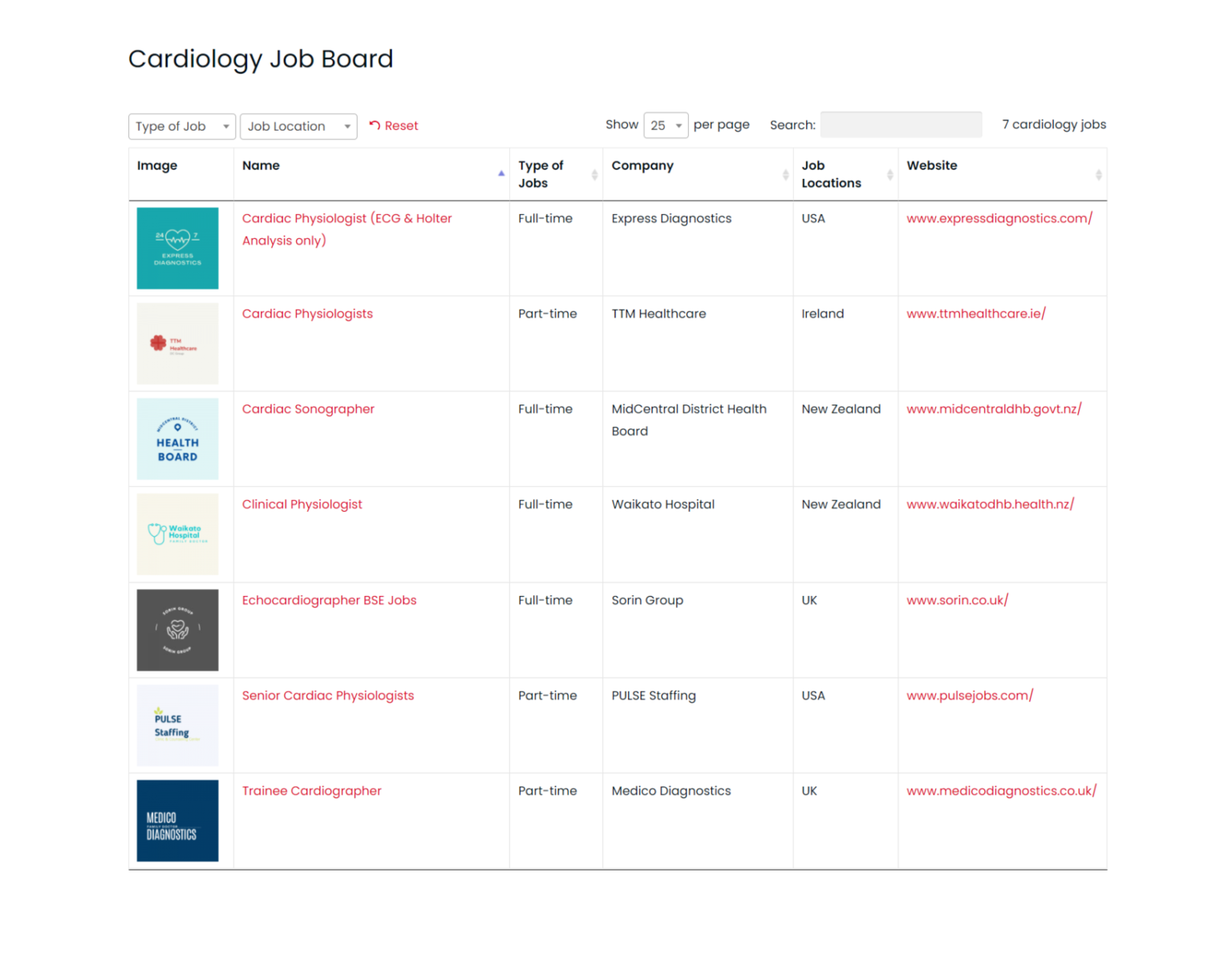
Task: Click the MidCentral Health Board logo
Action: [x=177, y=438]
